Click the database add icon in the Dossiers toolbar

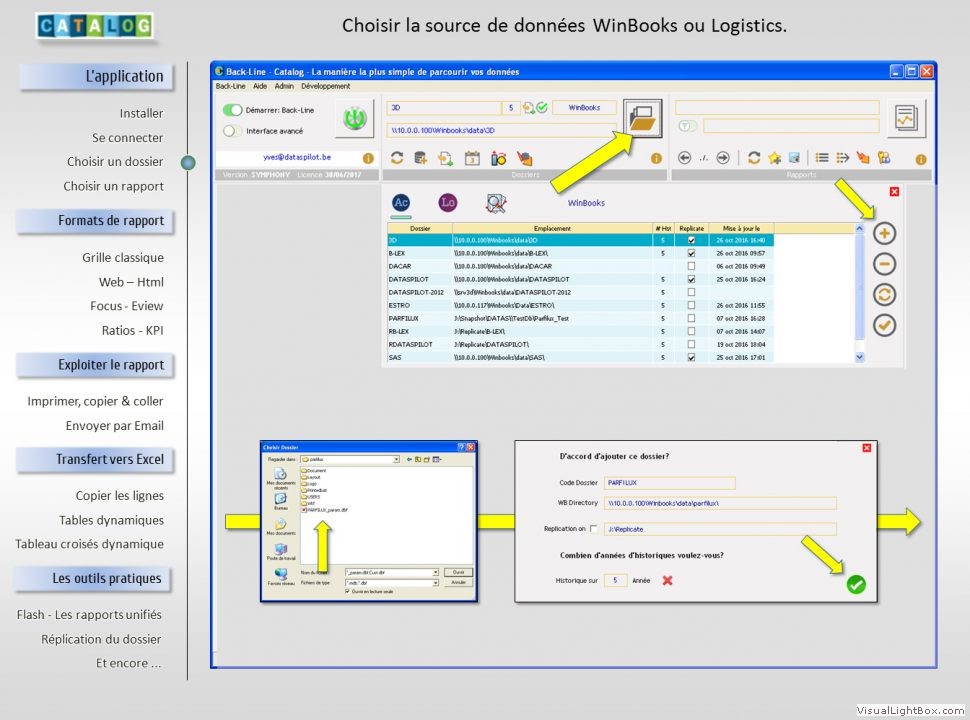tap(421, 158)
